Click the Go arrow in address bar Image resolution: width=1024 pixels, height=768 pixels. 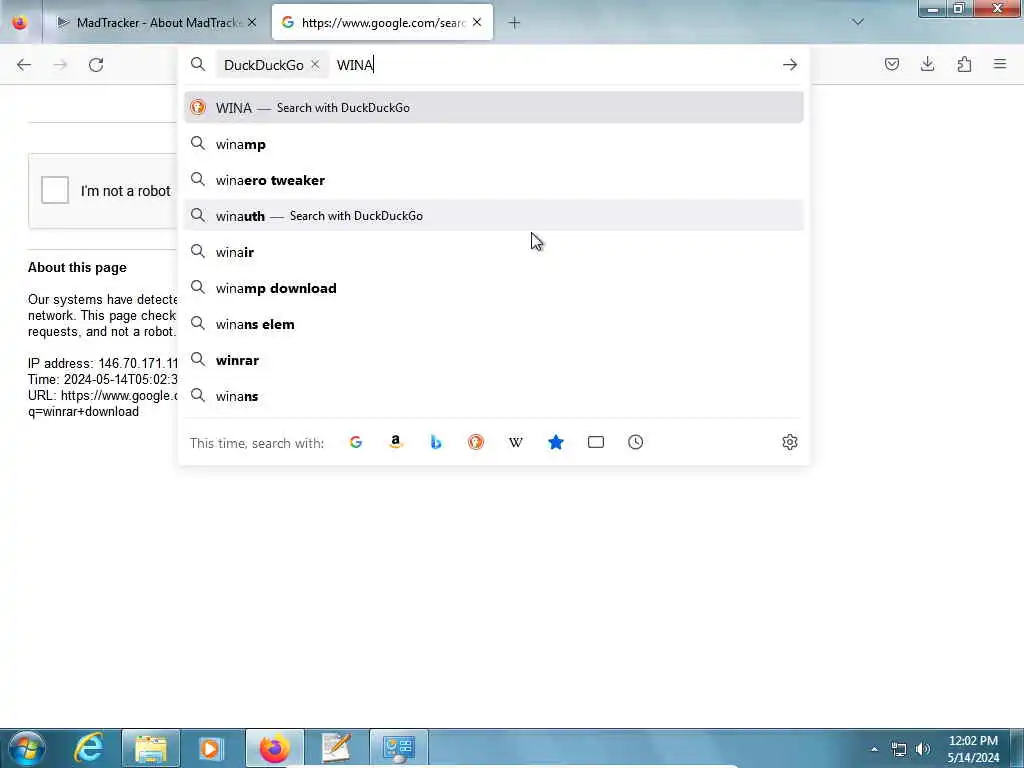pyautogui.click(x=790, y=65)
